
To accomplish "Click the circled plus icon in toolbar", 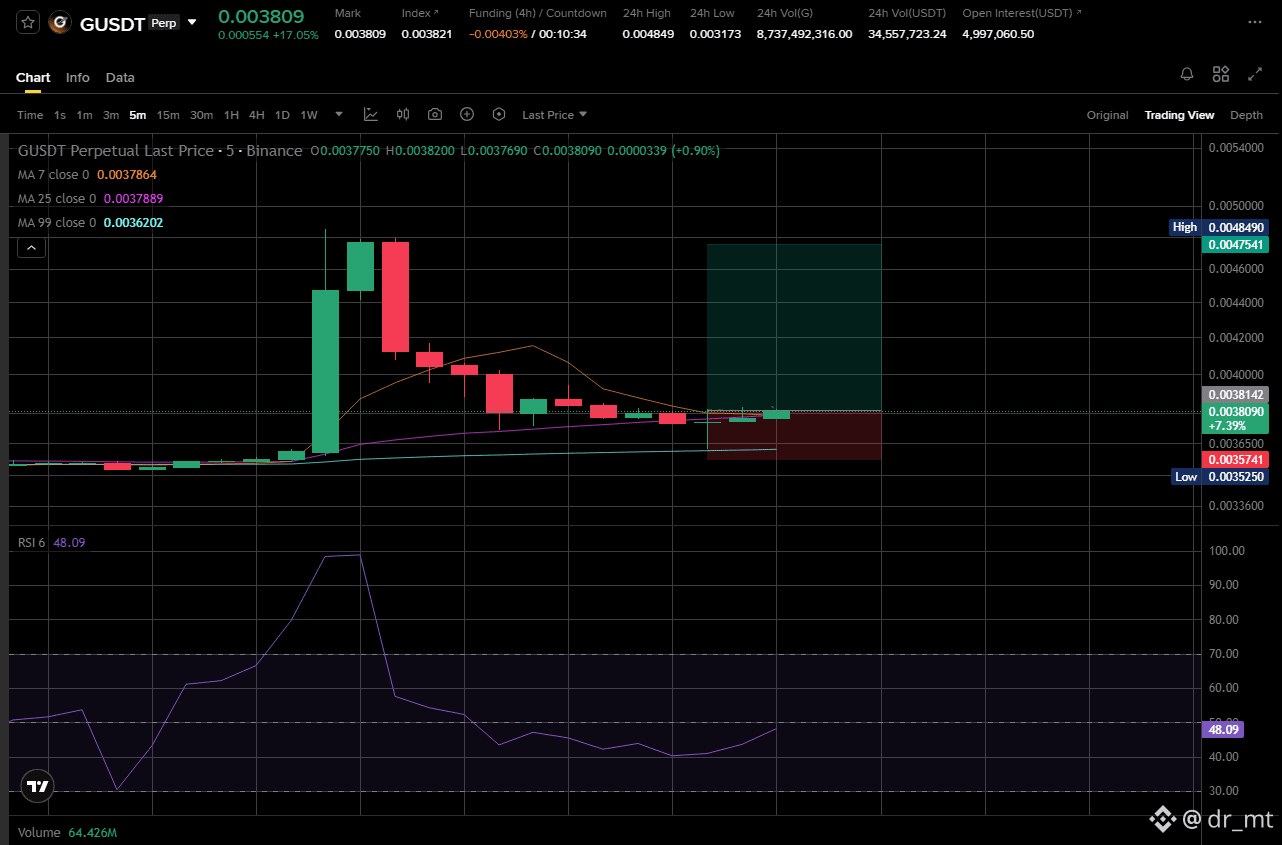I will (x=467, y=114).
